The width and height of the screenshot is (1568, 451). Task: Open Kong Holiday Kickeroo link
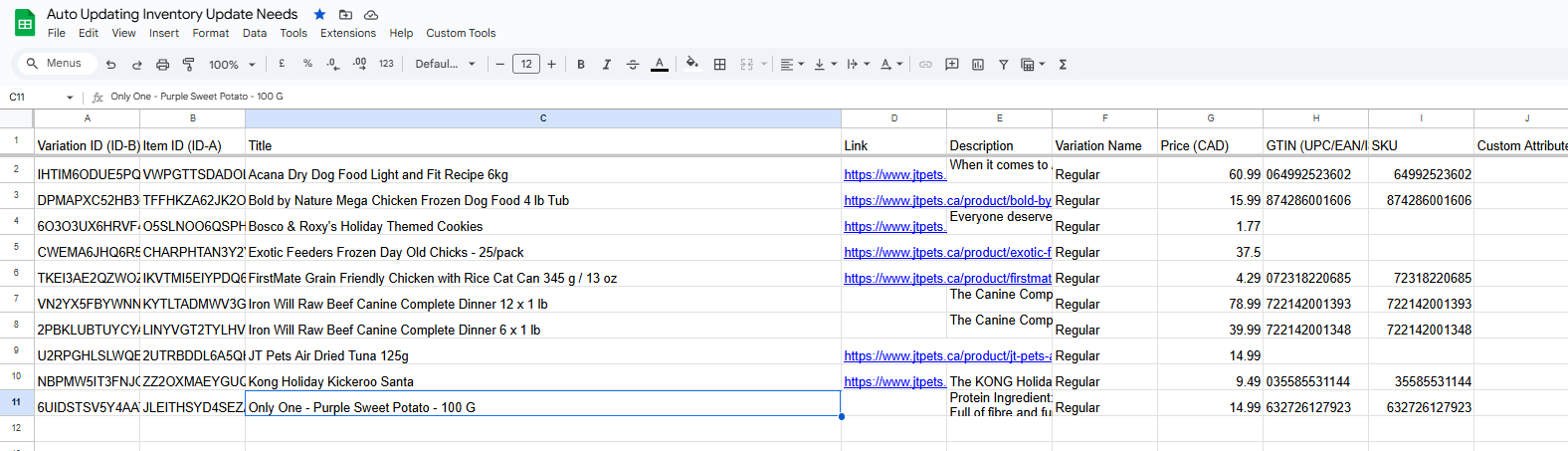(894, 382)
